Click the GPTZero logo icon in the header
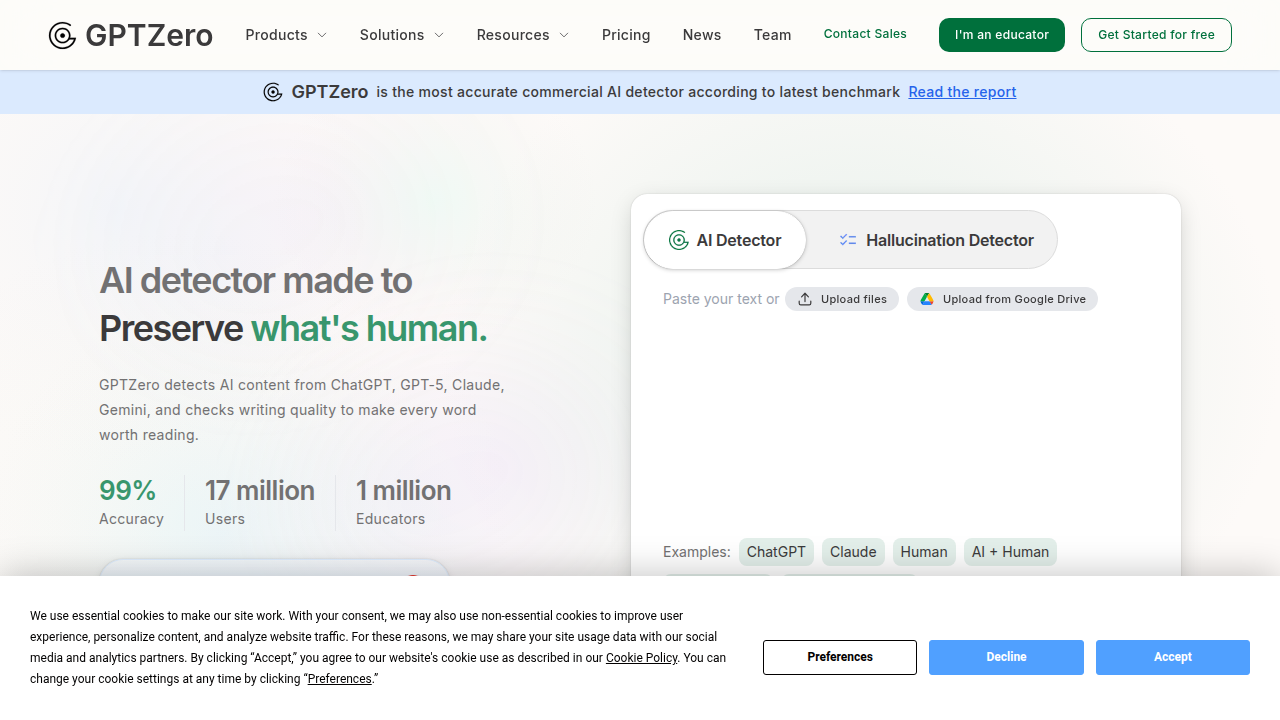The image size is (1280, 720). (62, 36)
